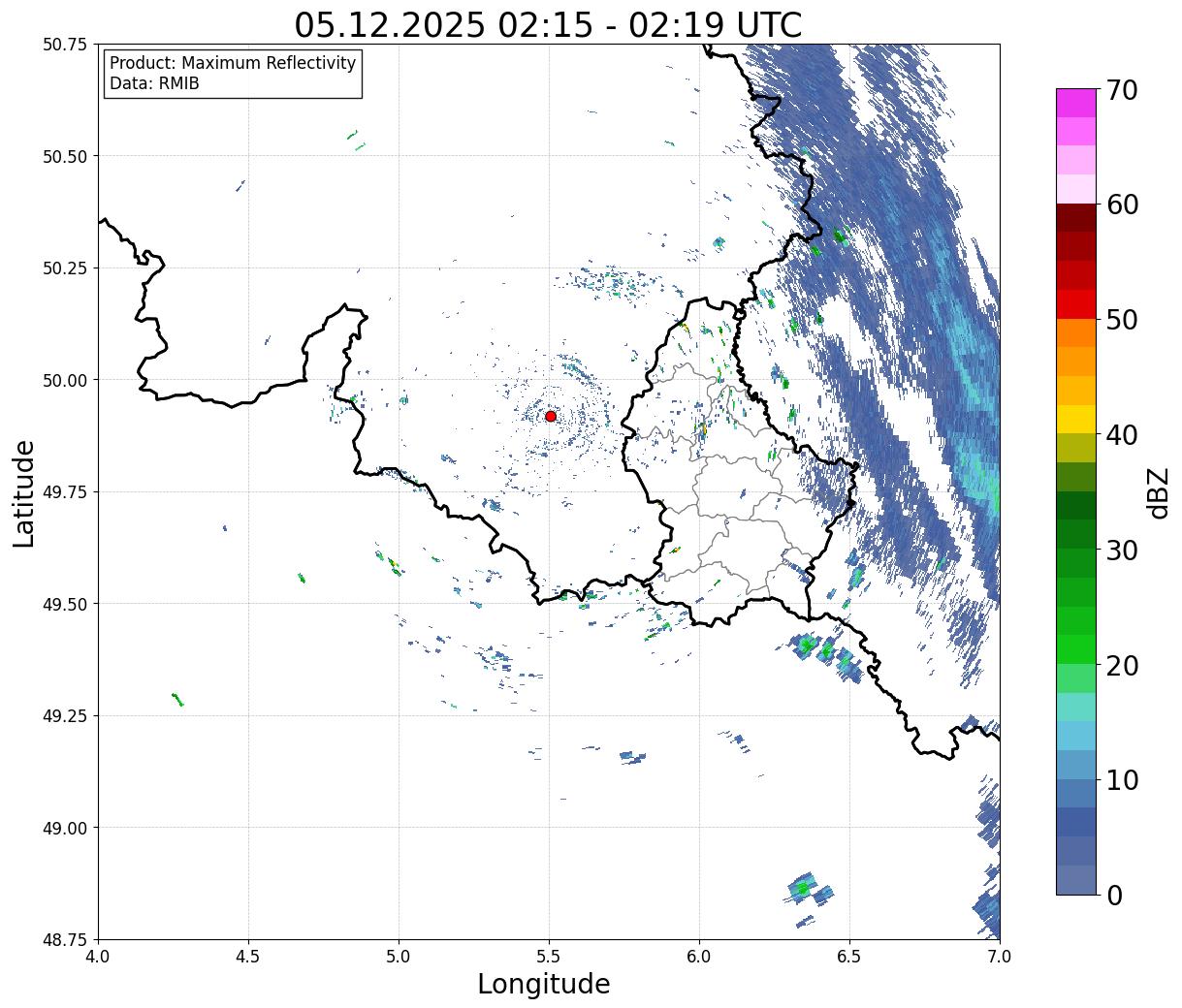Click the colorbar tick label 40
This screenshot has height=1008, width=1182.
pyautogui.click(x=1122, y=435)
